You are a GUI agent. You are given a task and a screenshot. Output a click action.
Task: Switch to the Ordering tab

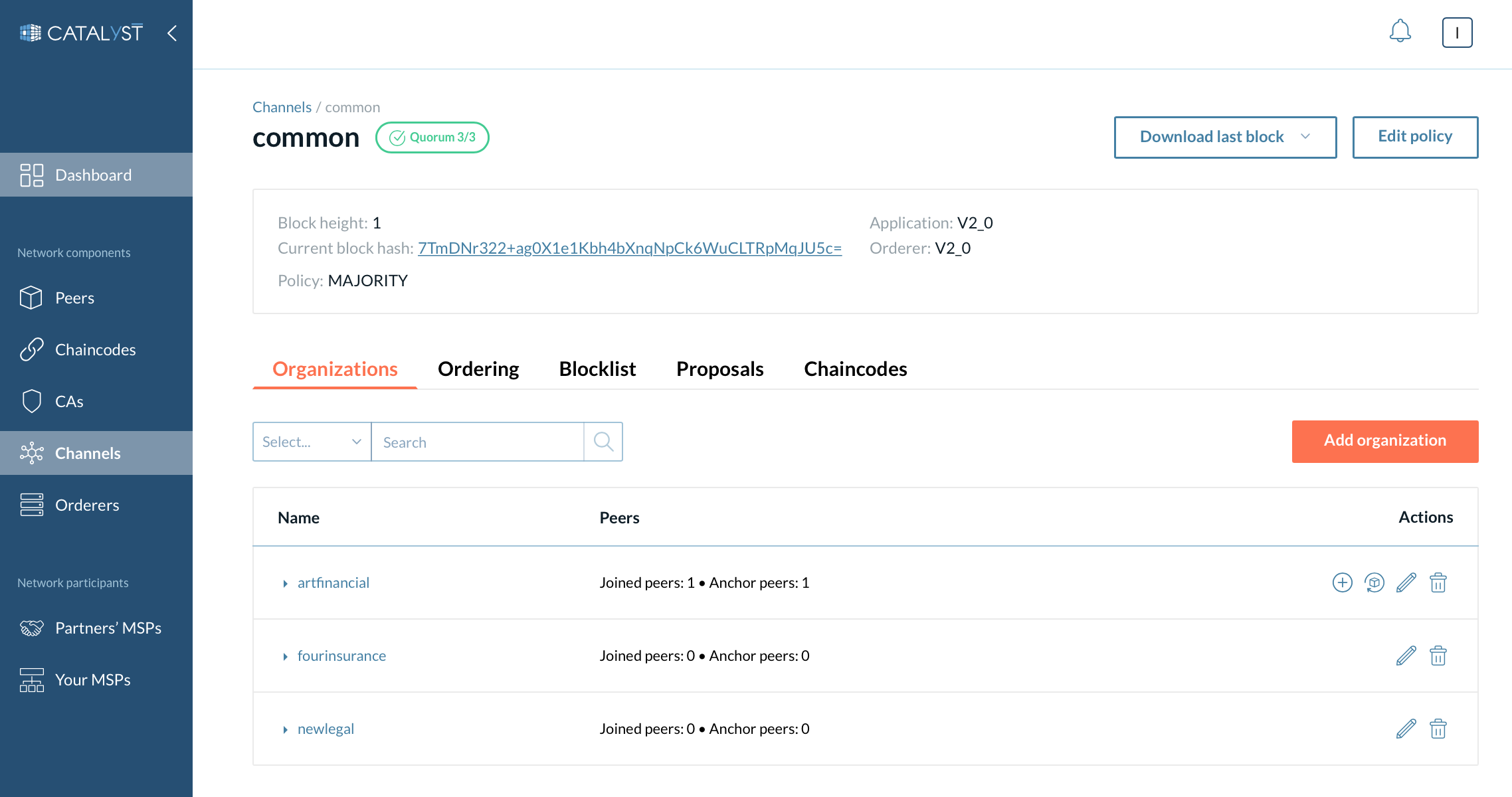pos(478,369)
